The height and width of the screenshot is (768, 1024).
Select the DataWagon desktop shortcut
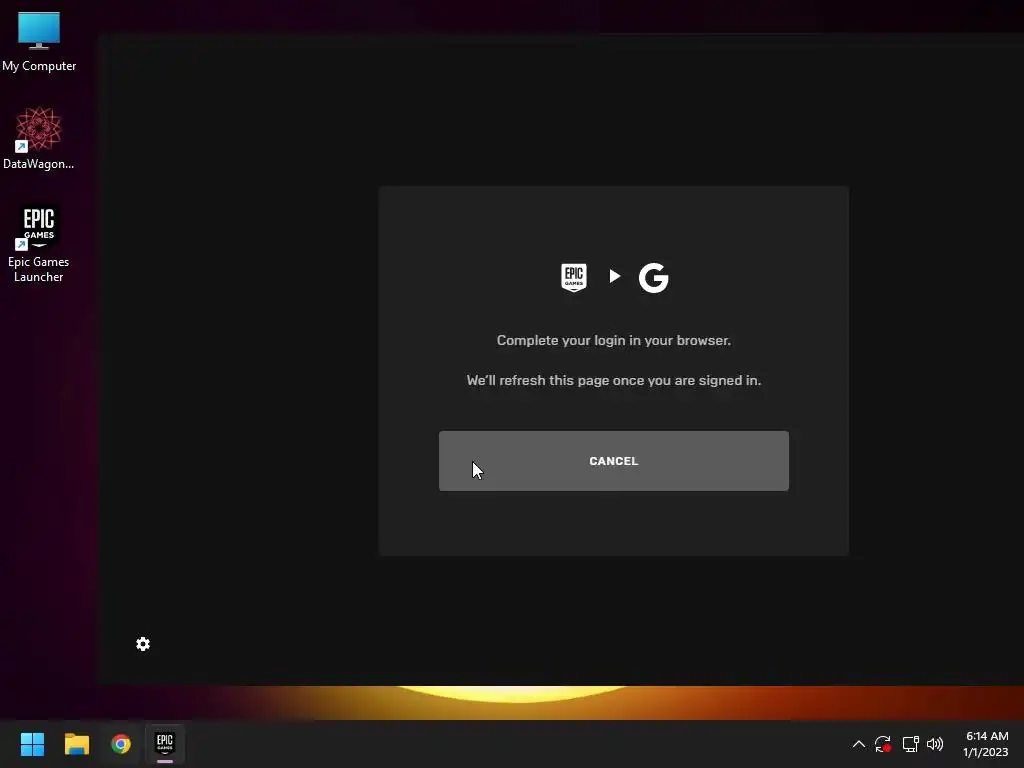click(x=39, y=138)
